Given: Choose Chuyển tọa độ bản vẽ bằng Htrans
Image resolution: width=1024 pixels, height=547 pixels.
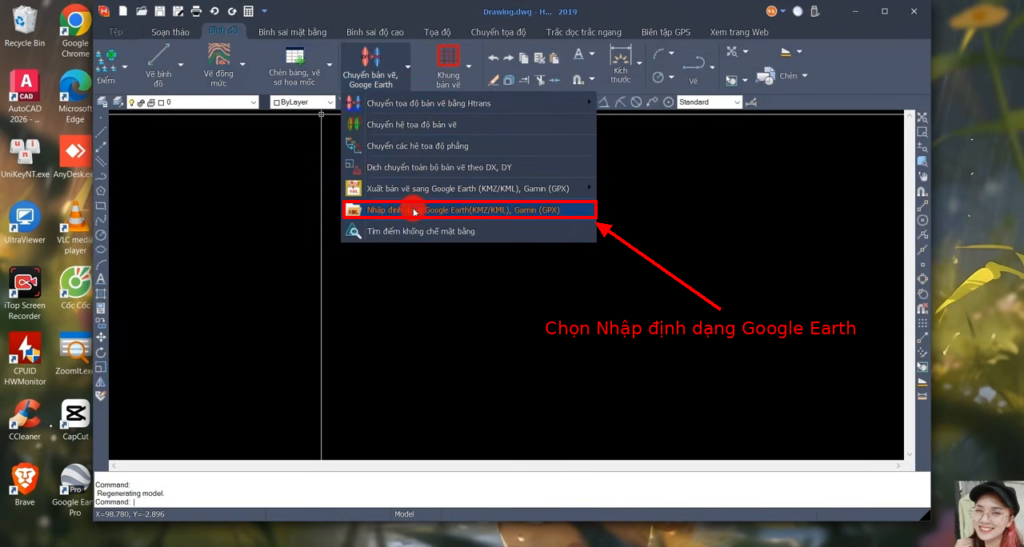Looking at the screenshot, I should pos(469,103).
